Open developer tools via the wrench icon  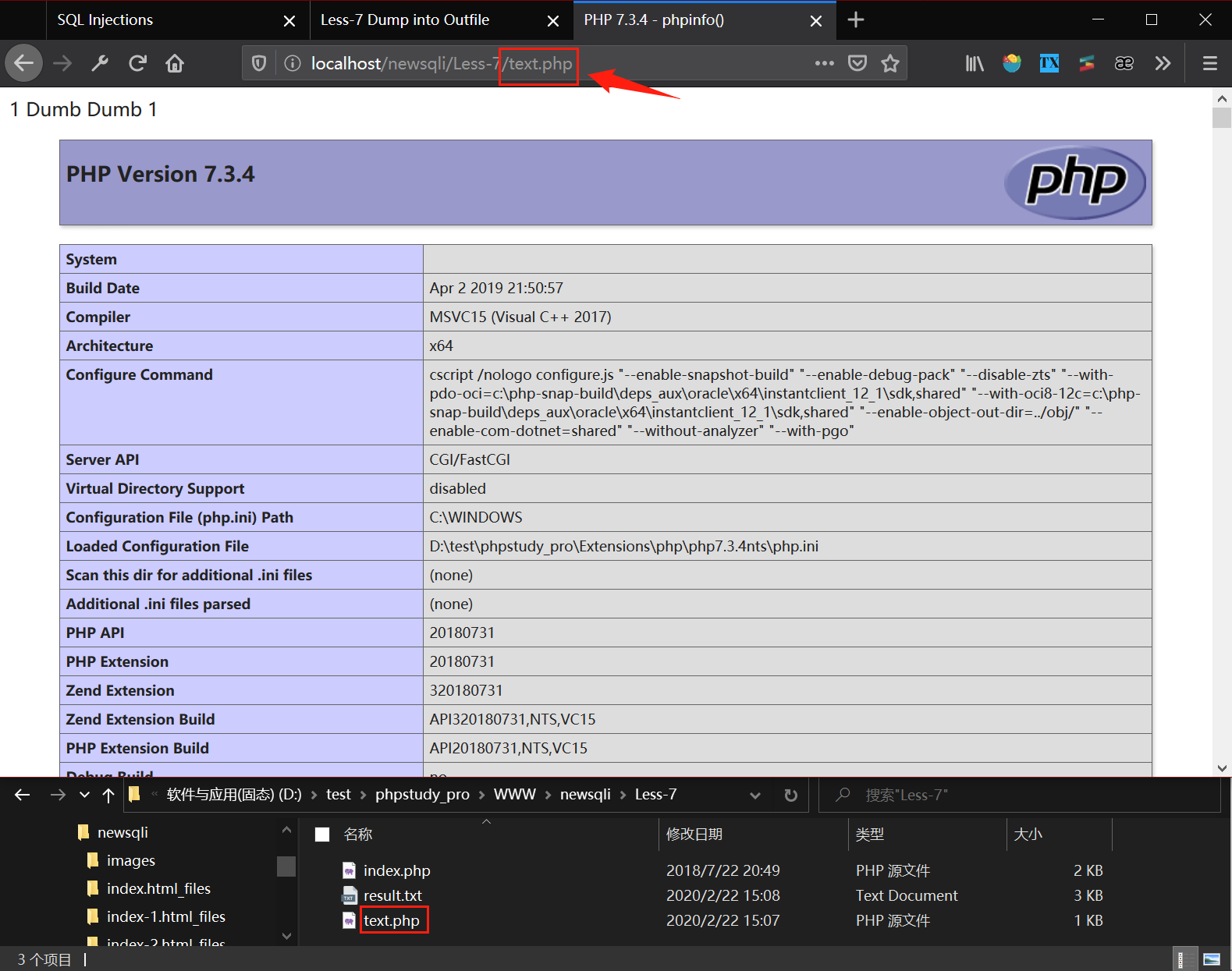(x=100, y=63)
